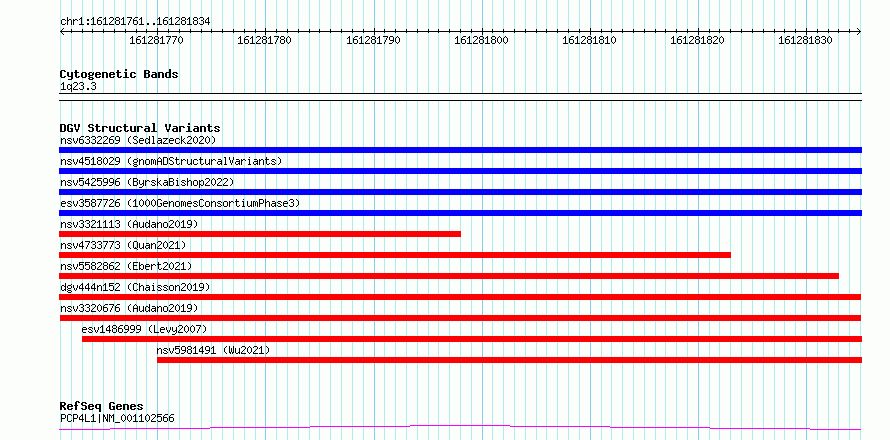The width and height of the screenshot is (890, 440).
Task: Open the esv1486999 (Levy2007) label
Action: point(144,329)
